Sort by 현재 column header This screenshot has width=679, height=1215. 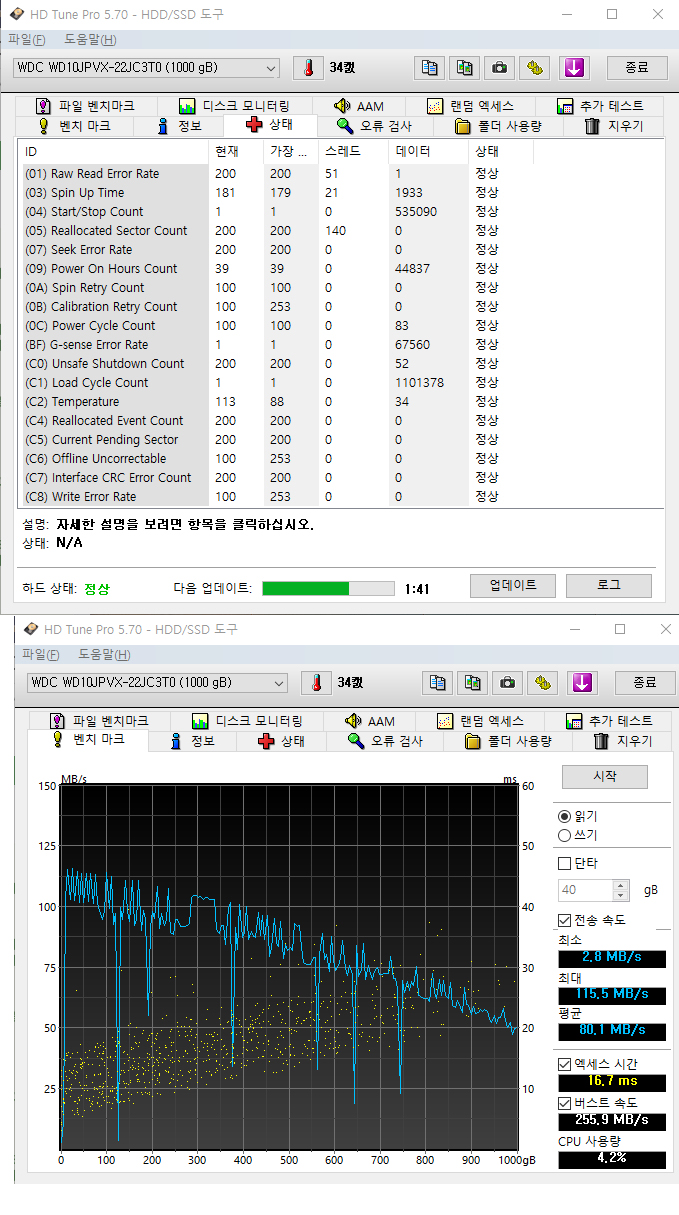click(x=236, y=152)
